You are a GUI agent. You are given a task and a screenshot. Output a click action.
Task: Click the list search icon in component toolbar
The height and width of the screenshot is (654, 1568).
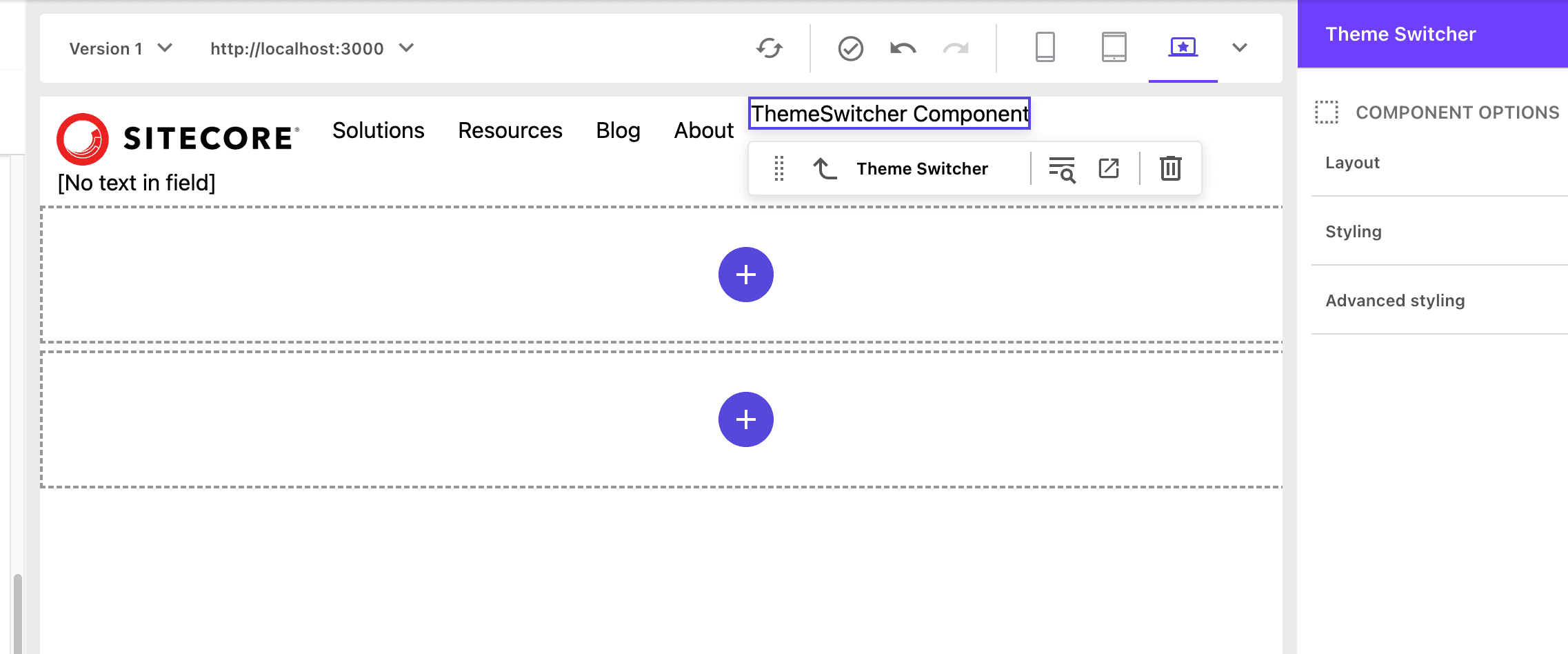(1062, 168)
